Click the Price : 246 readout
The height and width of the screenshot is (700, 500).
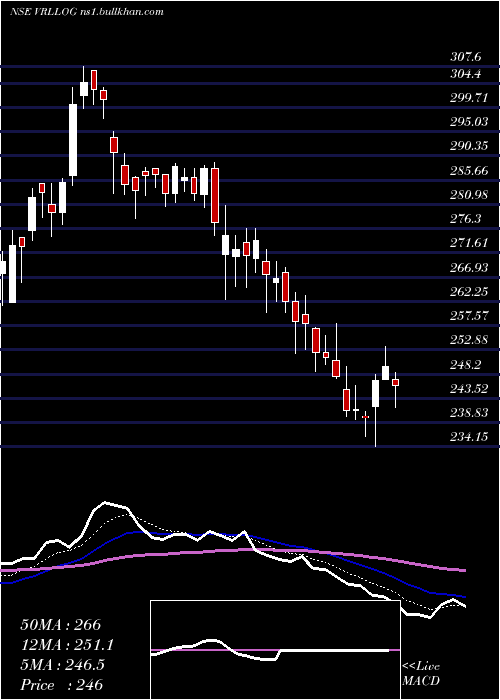pos(62,684)
